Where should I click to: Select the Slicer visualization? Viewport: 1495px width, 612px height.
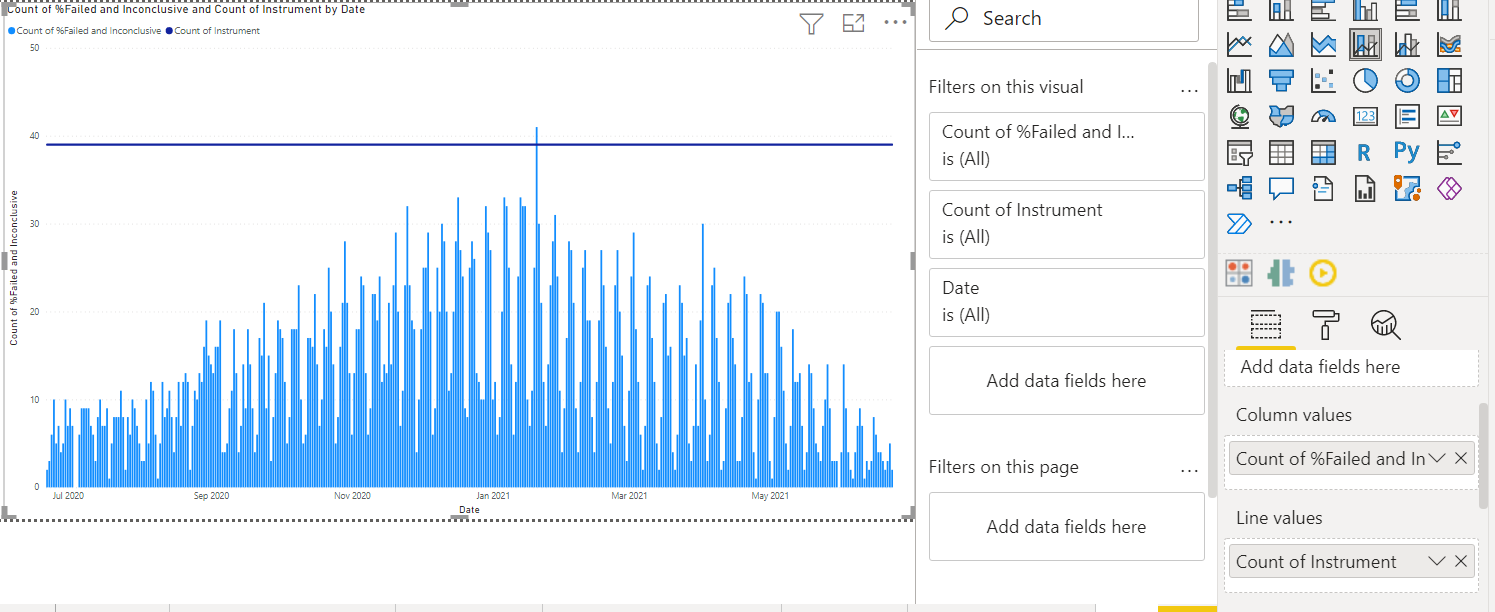[x=1239, y=153]
